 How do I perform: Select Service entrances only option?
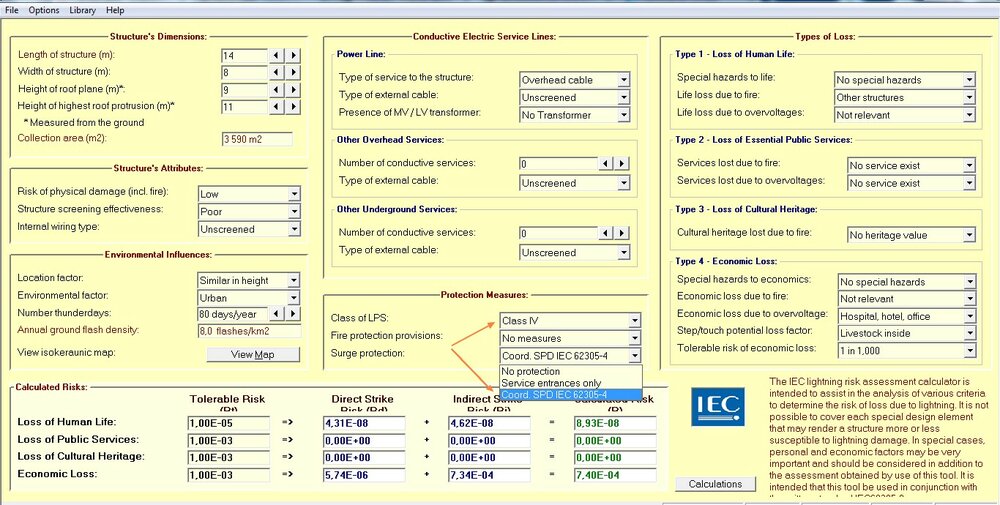[571, 383]
